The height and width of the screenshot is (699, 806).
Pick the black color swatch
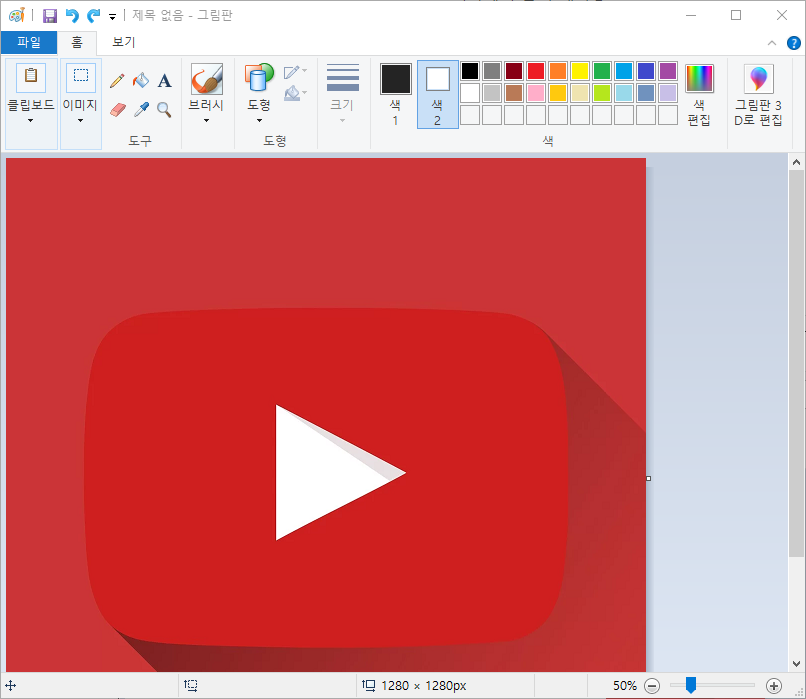click(x=470, y=71)
